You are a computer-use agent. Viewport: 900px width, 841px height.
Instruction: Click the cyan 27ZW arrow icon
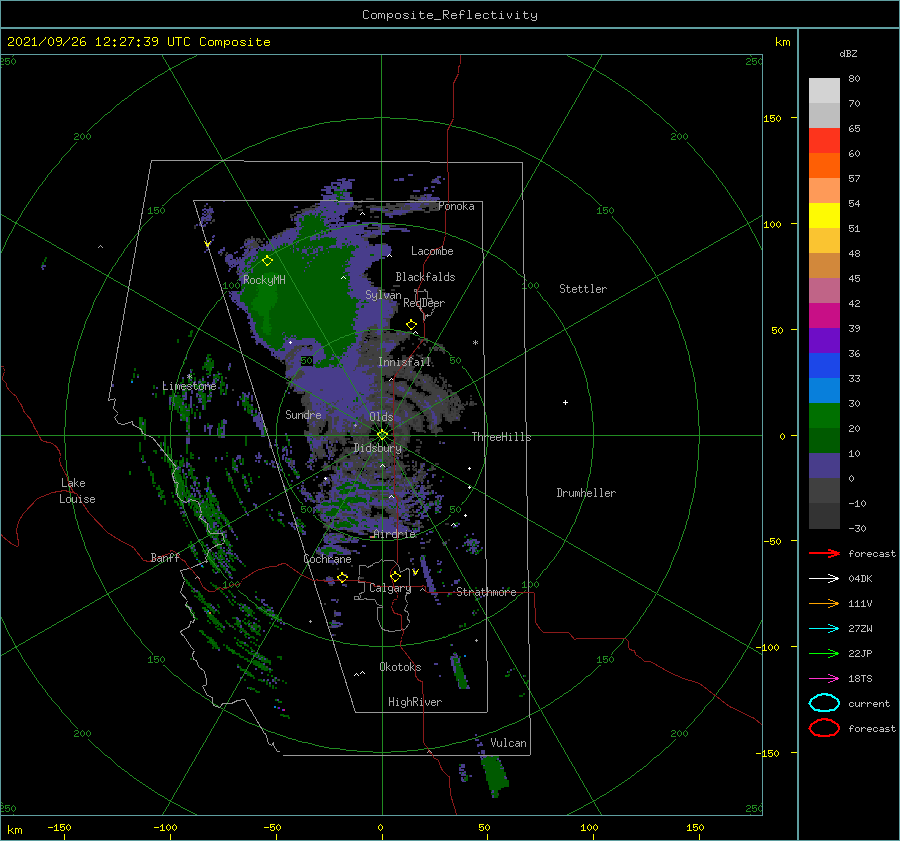coord(824,629)
